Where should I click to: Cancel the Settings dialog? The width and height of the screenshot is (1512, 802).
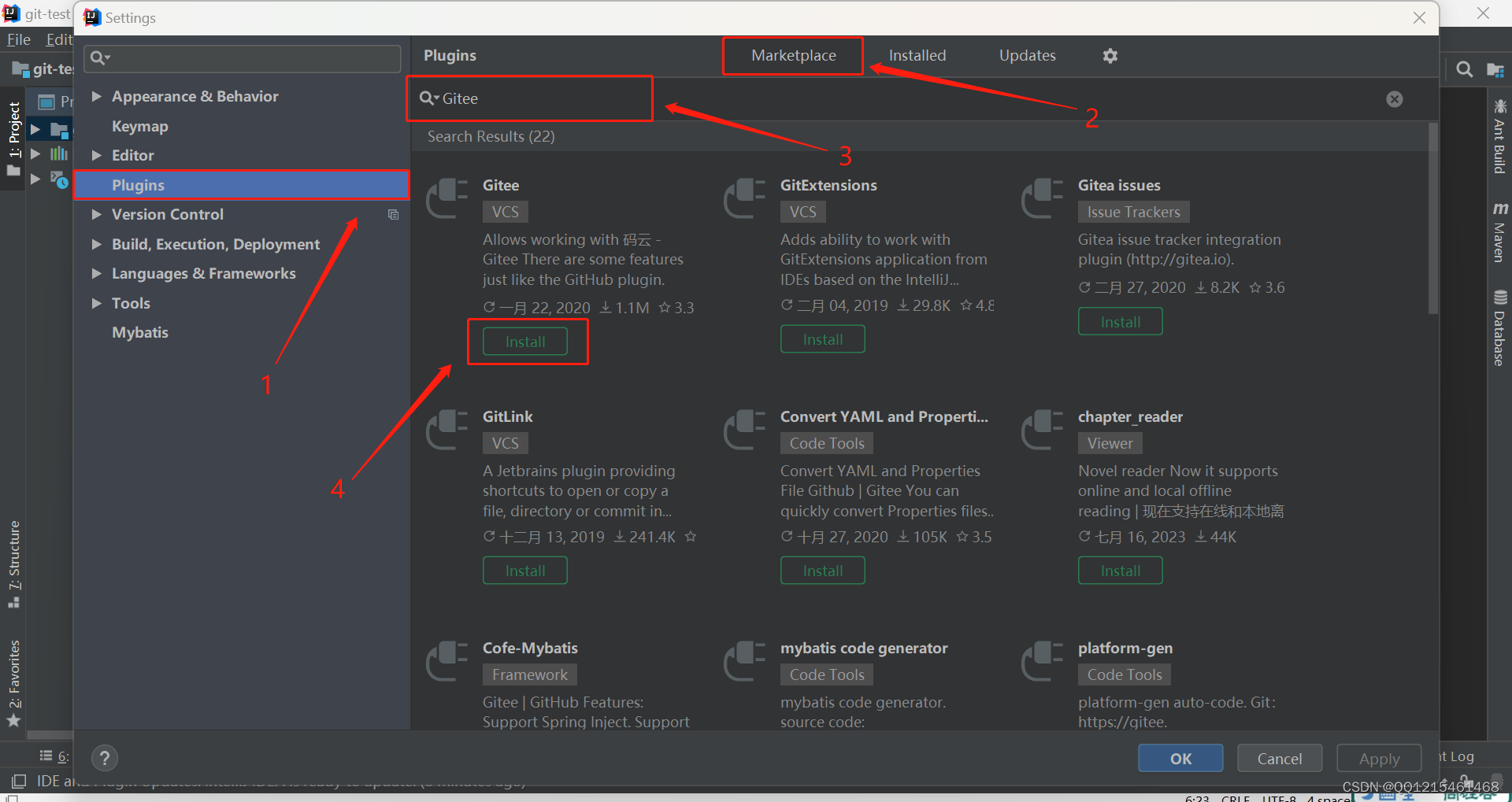1280,759
